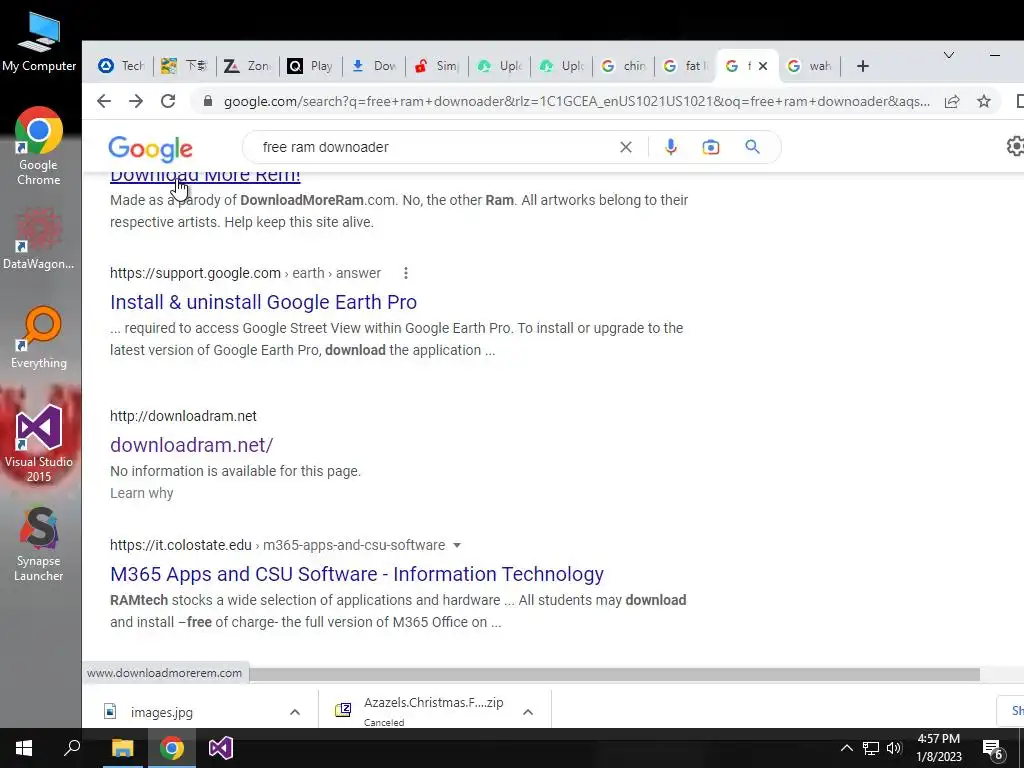Switch to Dow download tab

pyautogui.click(x=374, y=66)
